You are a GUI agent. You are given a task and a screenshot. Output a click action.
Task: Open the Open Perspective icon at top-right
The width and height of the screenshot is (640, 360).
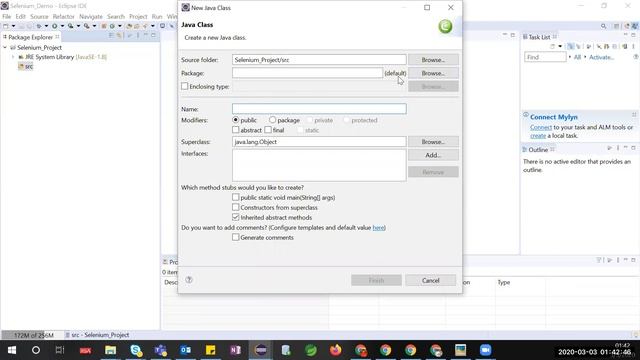[x=616, y=26]
